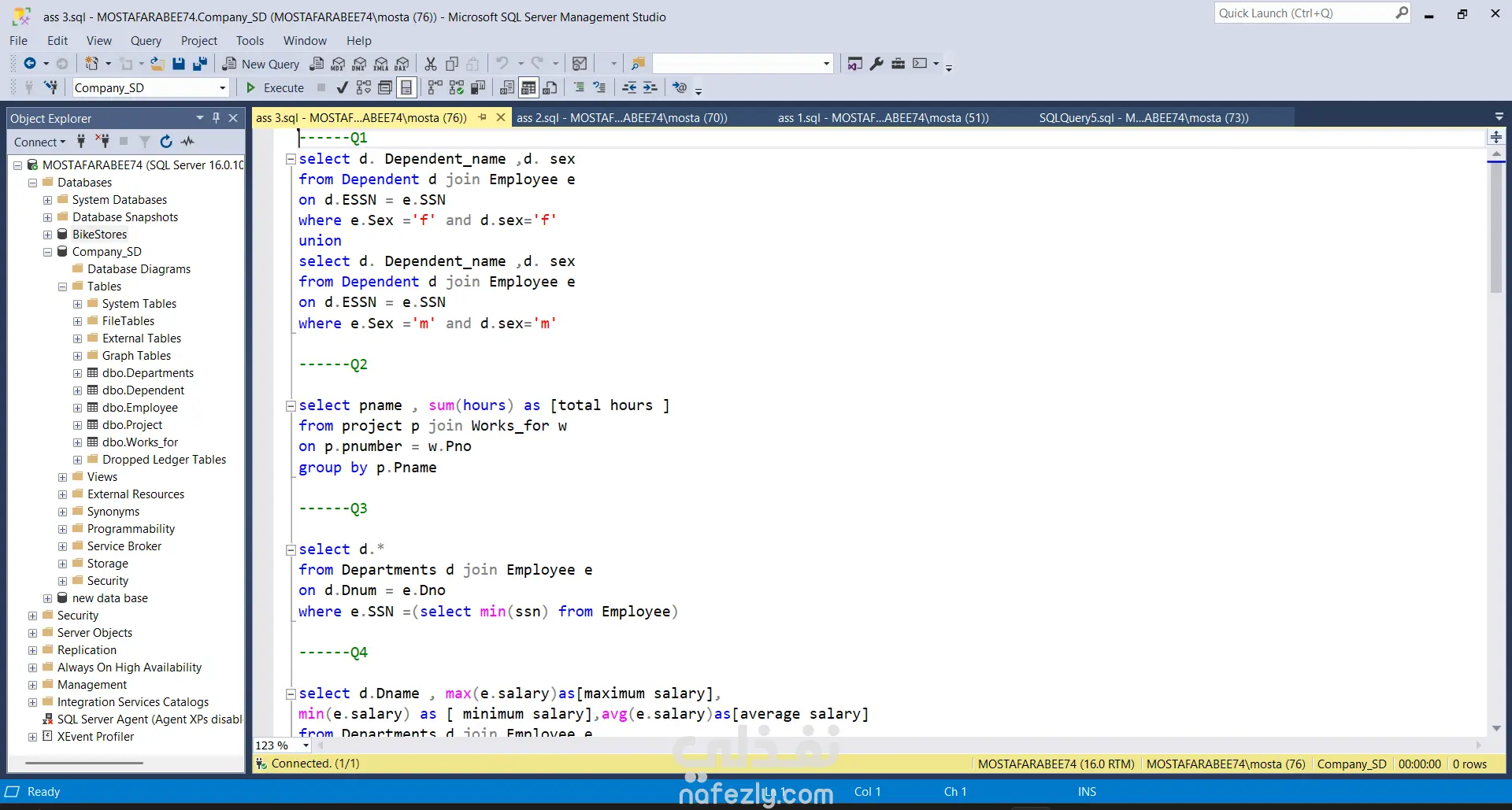Viewport: 1512px width, 810px height.
Task: Click the Save All icon
Action: (200, 64)
